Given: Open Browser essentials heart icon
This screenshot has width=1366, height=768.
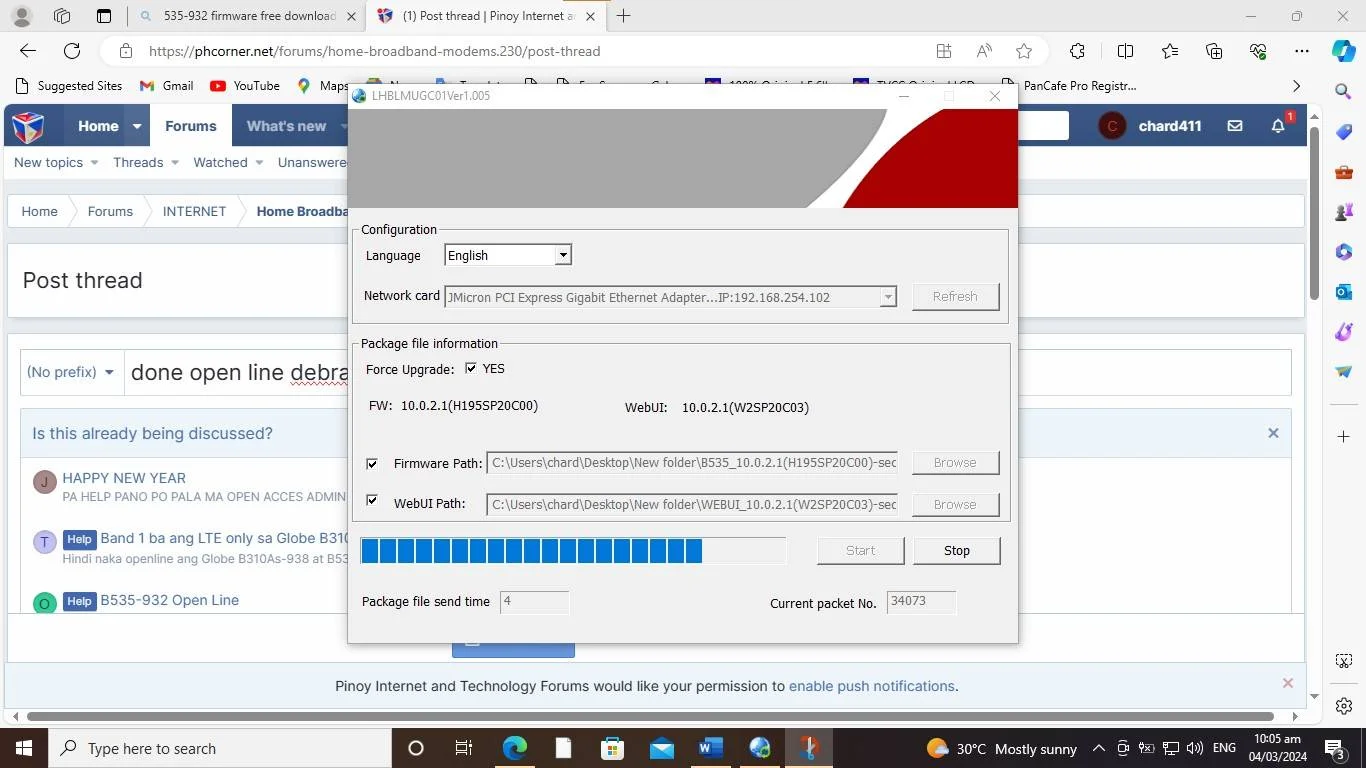Looking at the screenshot, I should tap(1258, 51).
